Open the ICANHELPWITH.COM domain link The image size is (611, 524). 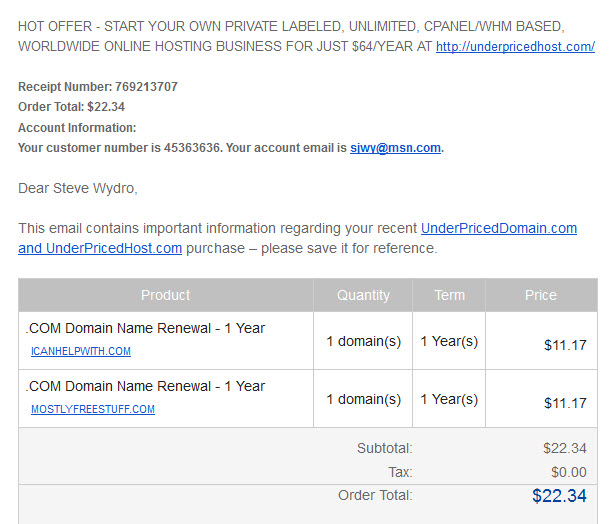81,351
